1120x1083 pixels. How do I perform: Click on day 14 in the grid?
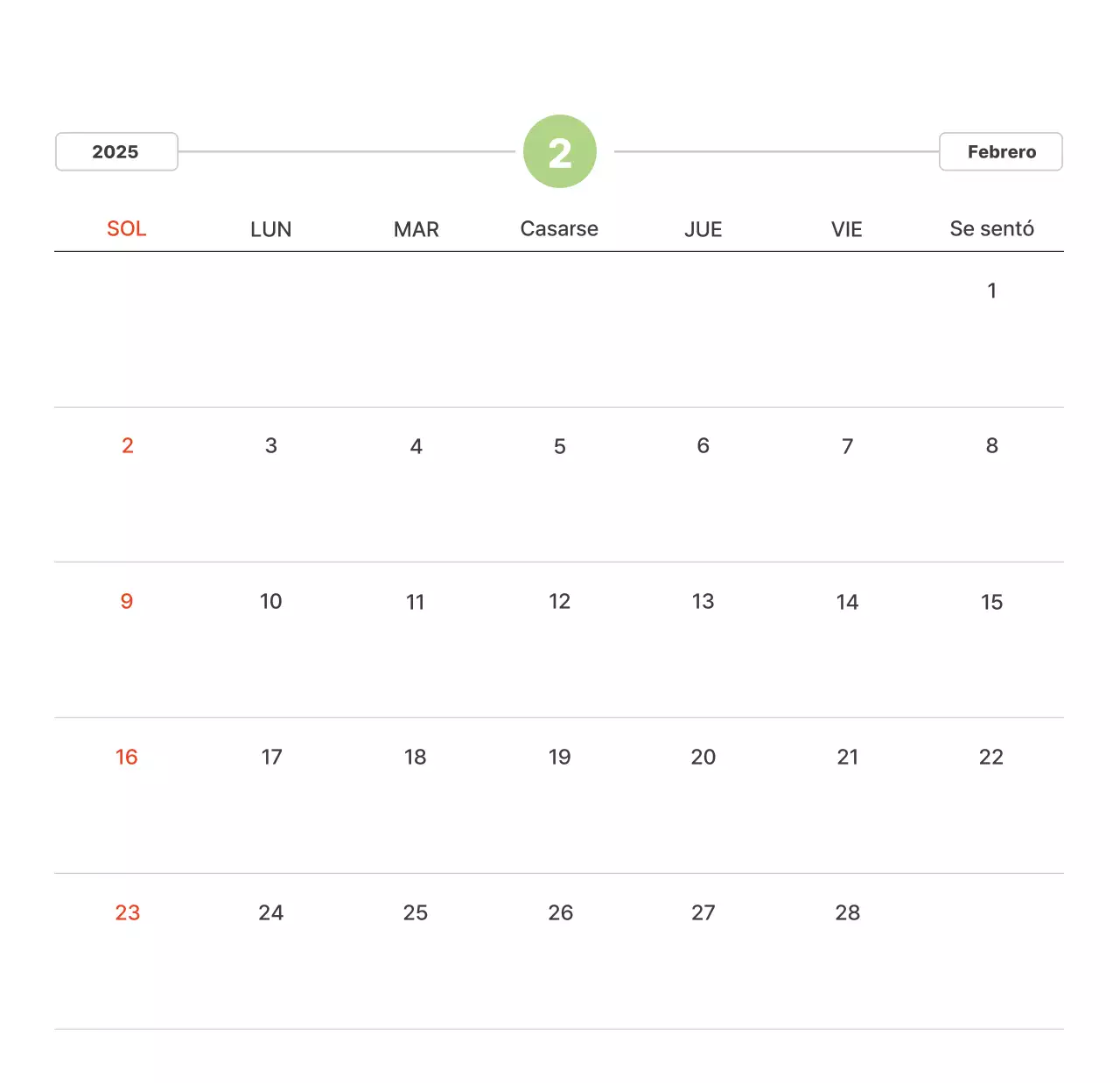(847, 602)
